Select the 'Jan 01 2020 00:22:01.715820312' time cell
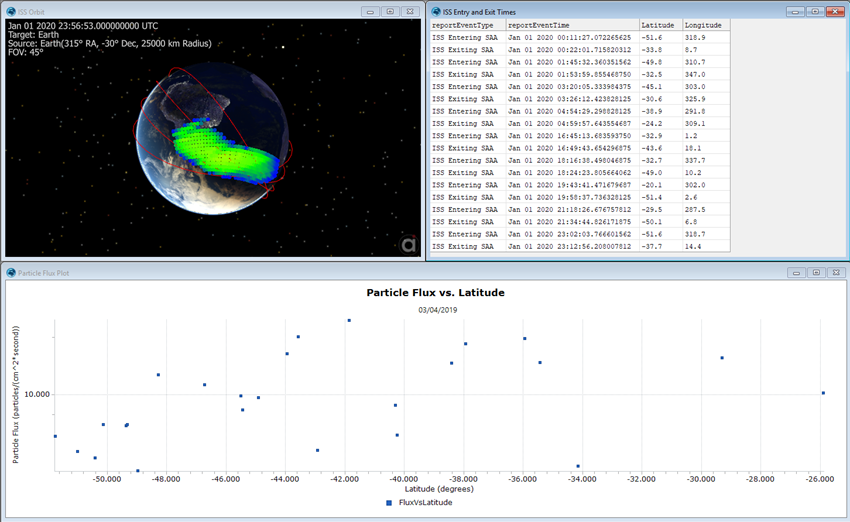 [x=572, y=50]
